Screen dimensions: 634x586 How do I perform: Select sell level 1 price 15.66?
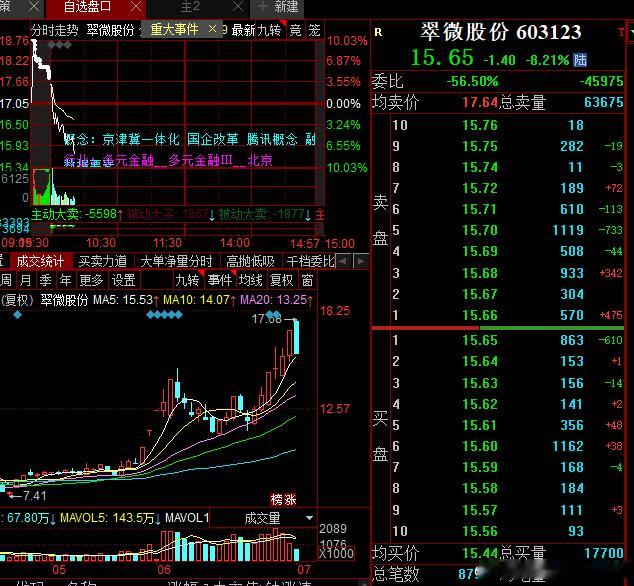pos(480,315)
